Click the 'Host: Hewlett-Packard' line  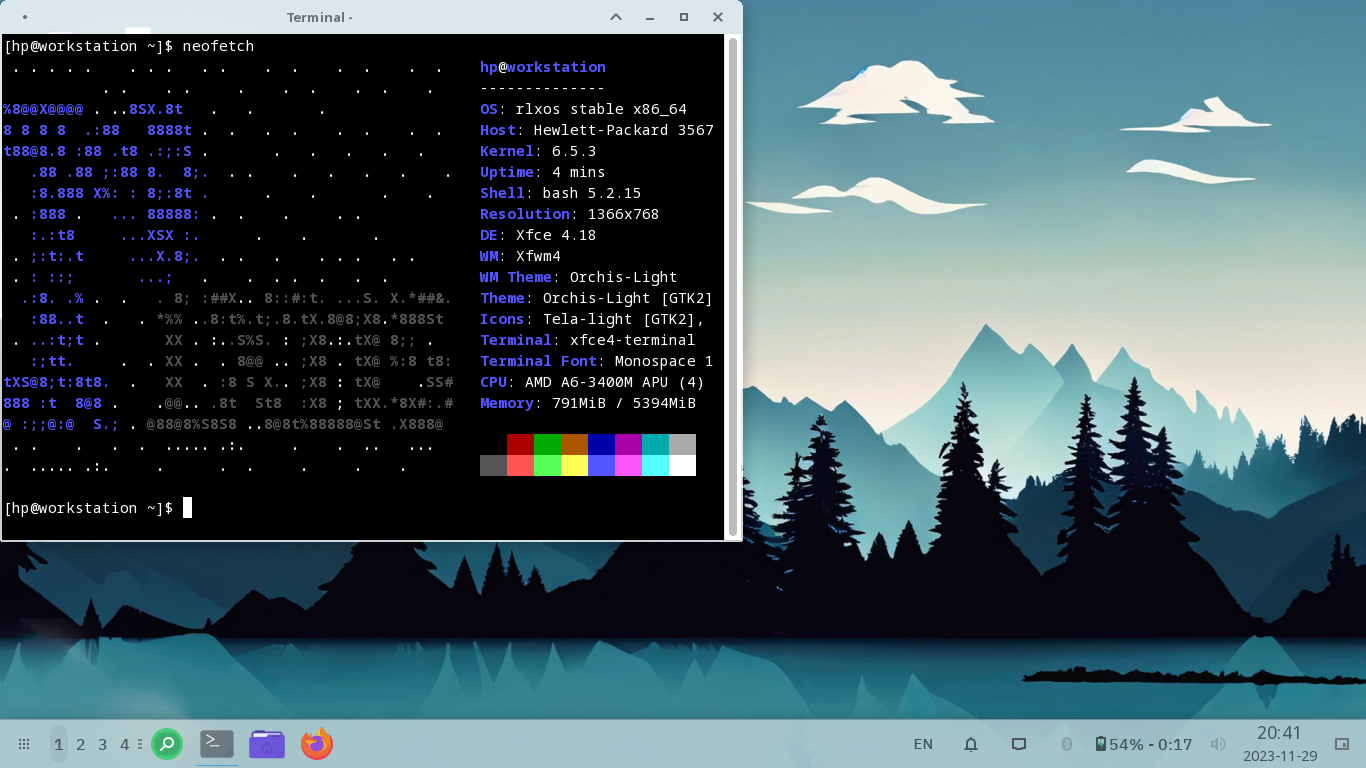click(x=597, y=130)
